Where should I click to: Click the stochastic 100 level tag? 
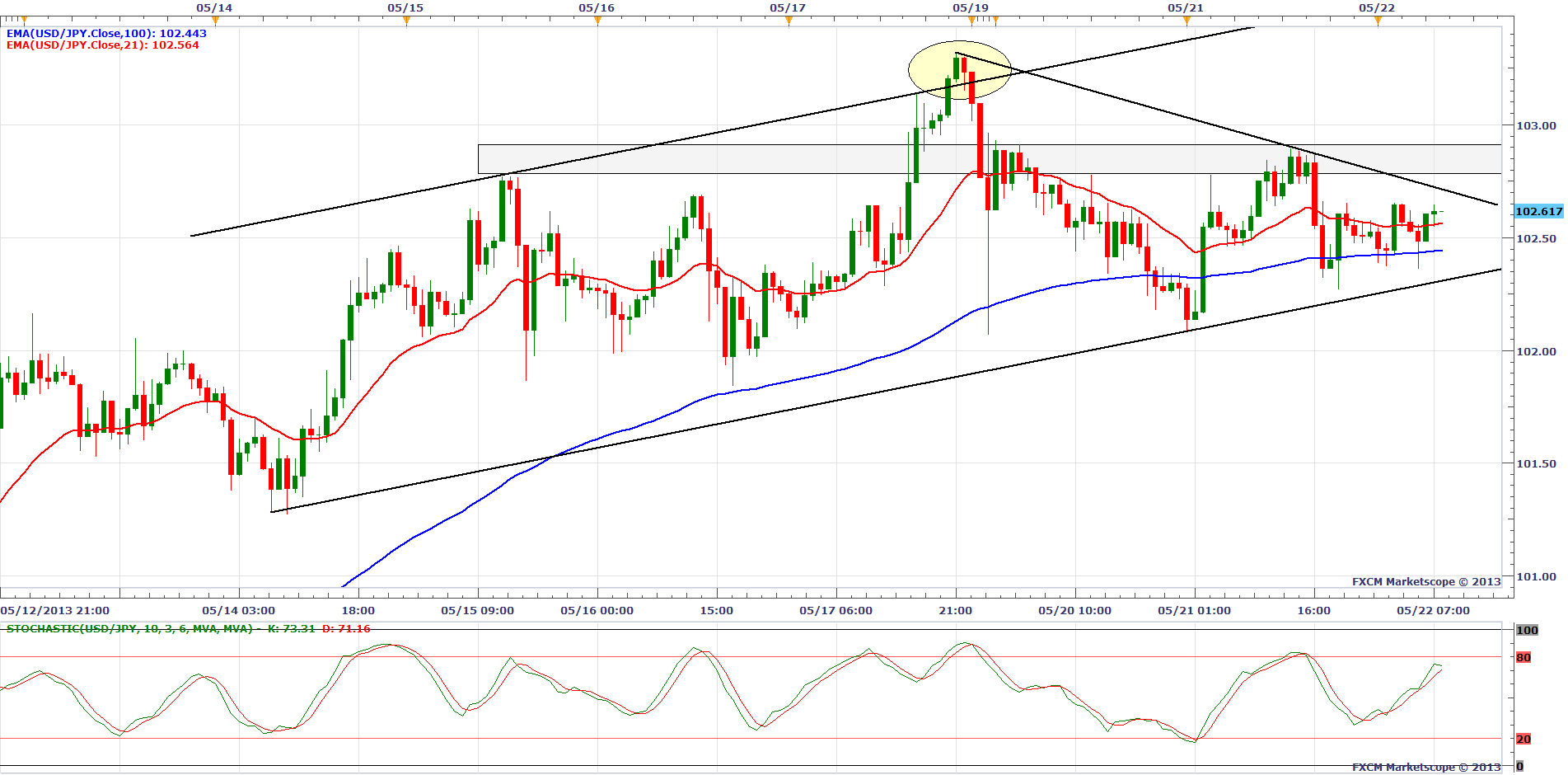[1527, 631]
